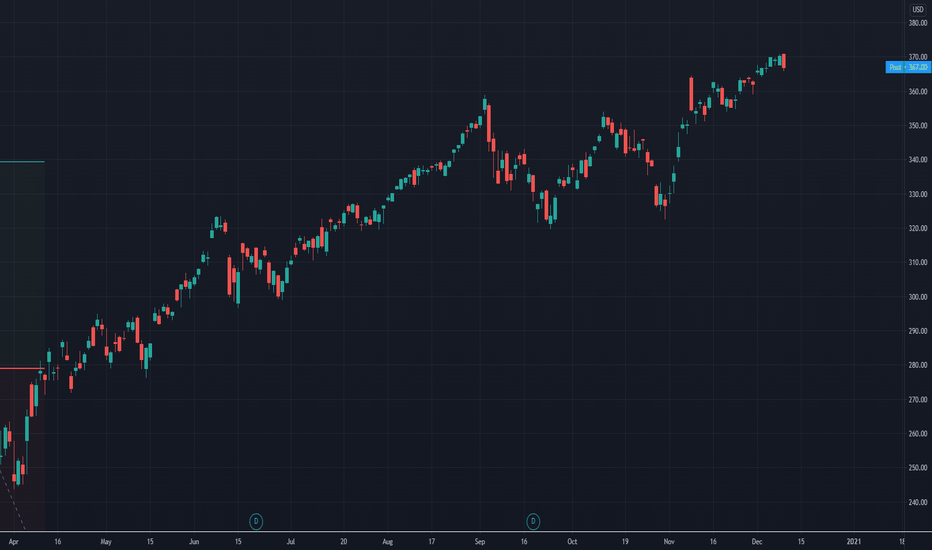Viewport: 932px width, 550px height.
Task: Click the 250.00 price axis label
Action: click(x=918, y=468)
